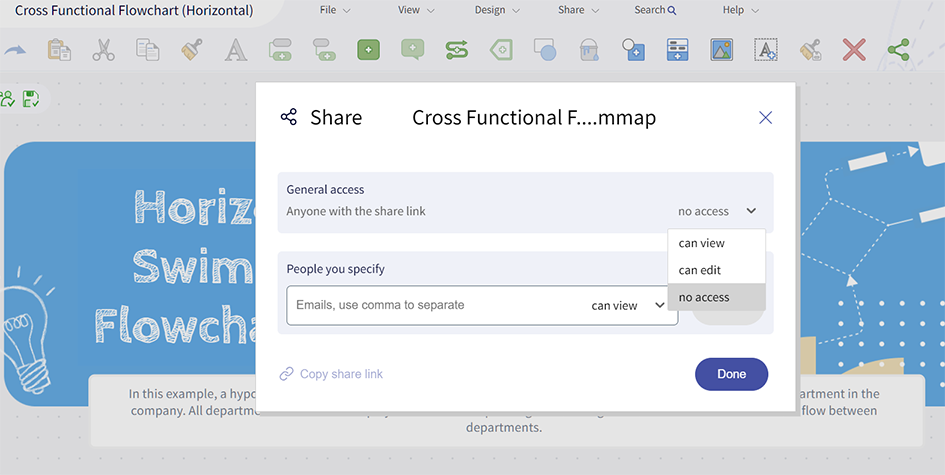Open the File menu
Viewport: 945px width, 475px height.
334,10
